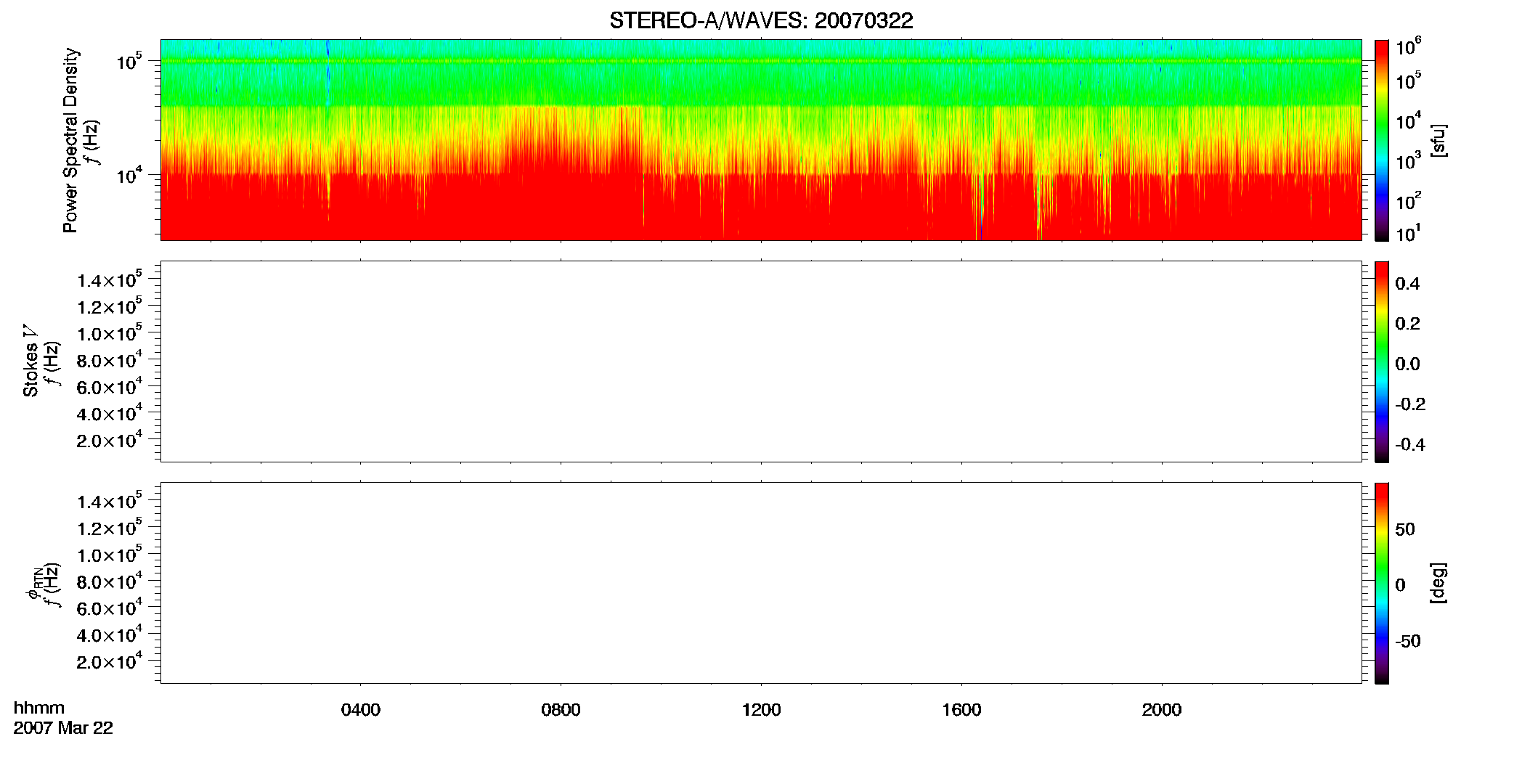The height and width of the screenshot is (784, 1522).
Task: Click the Stokes V color bar
Action: click(1382, 362)
